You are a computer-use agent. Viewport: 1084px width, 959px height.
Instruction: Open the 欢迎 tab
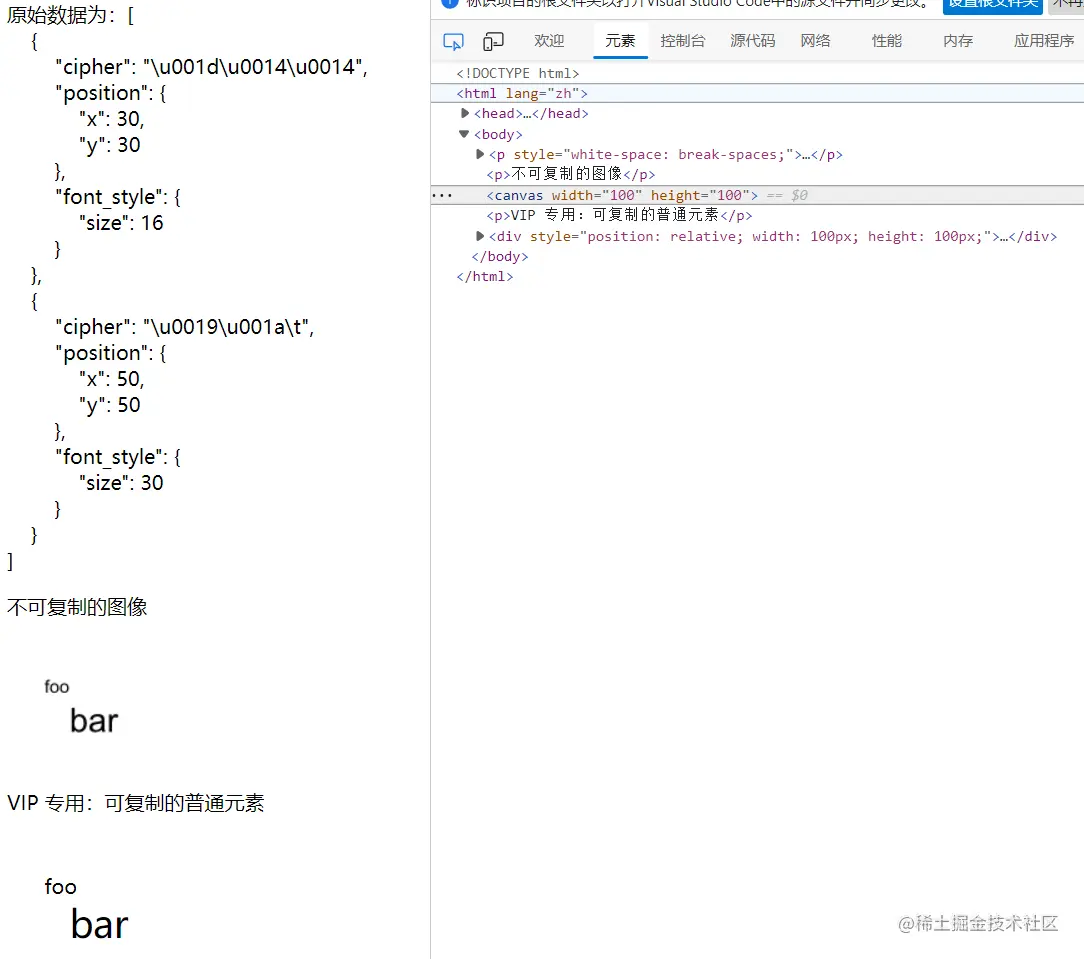[549, 41]
